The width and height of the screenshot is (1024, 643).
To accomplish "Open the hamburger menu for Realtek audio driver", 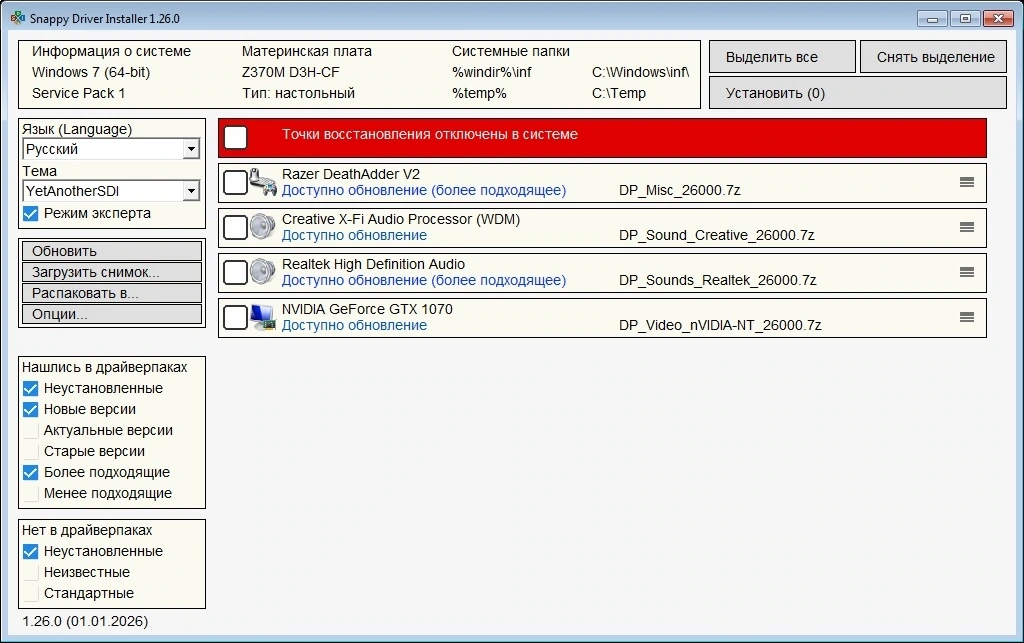I will (x=967, y=272).
